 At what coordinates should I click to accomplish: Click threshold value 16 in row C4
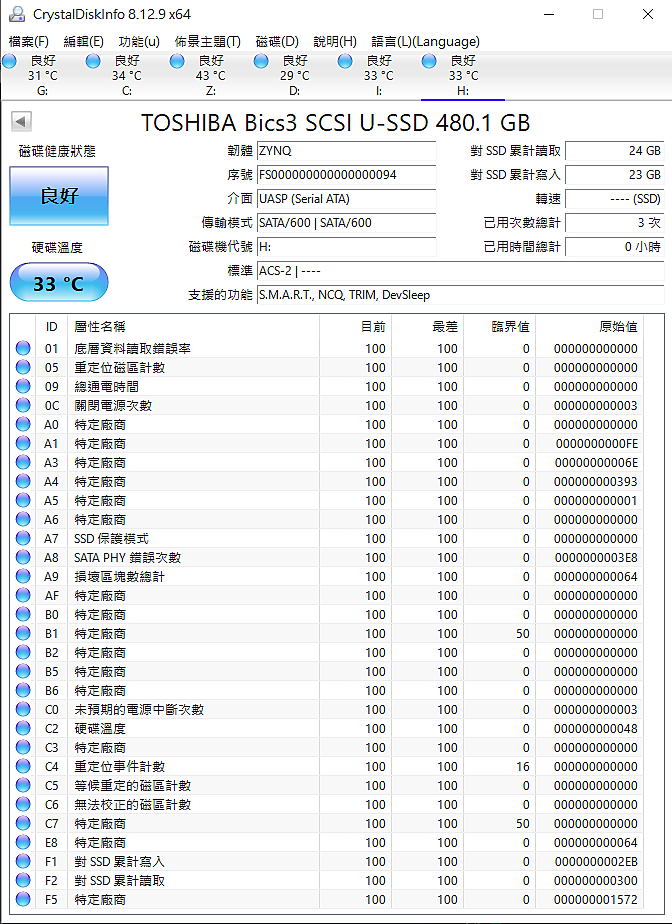point(522,767)
